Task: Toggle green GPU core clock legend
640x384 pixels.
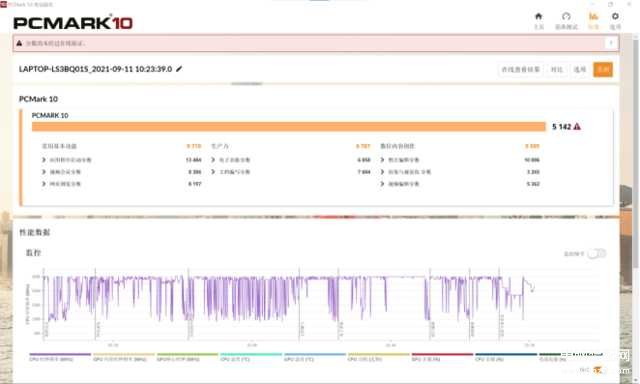Action: [x=187, y=357]
